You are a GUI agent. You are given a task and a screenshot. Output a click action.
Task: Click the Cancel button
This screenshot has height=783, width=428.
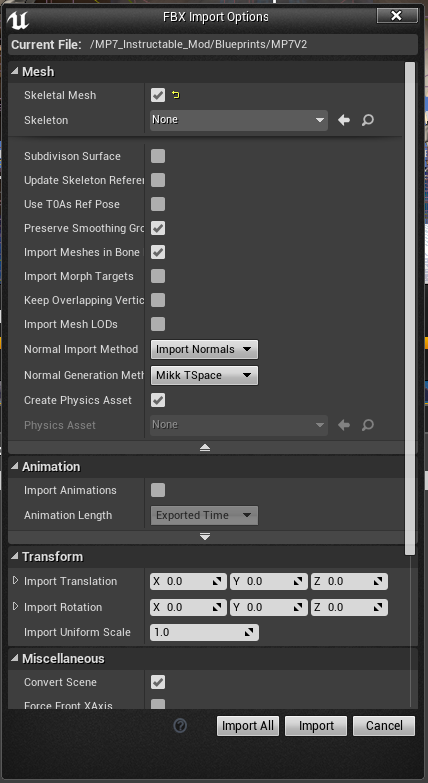(x=384, y=726)
